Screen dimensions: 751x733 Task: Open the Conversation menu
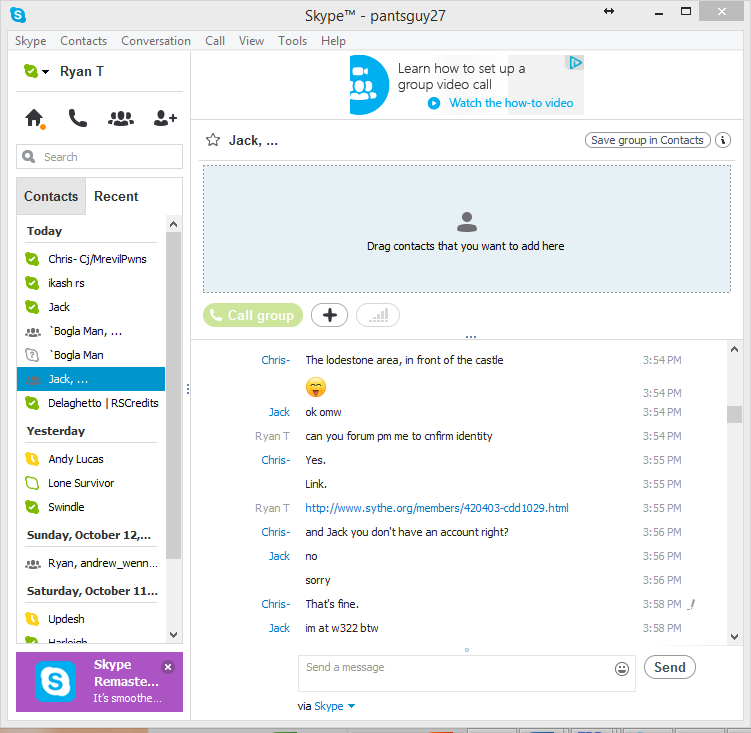[156, 41]
